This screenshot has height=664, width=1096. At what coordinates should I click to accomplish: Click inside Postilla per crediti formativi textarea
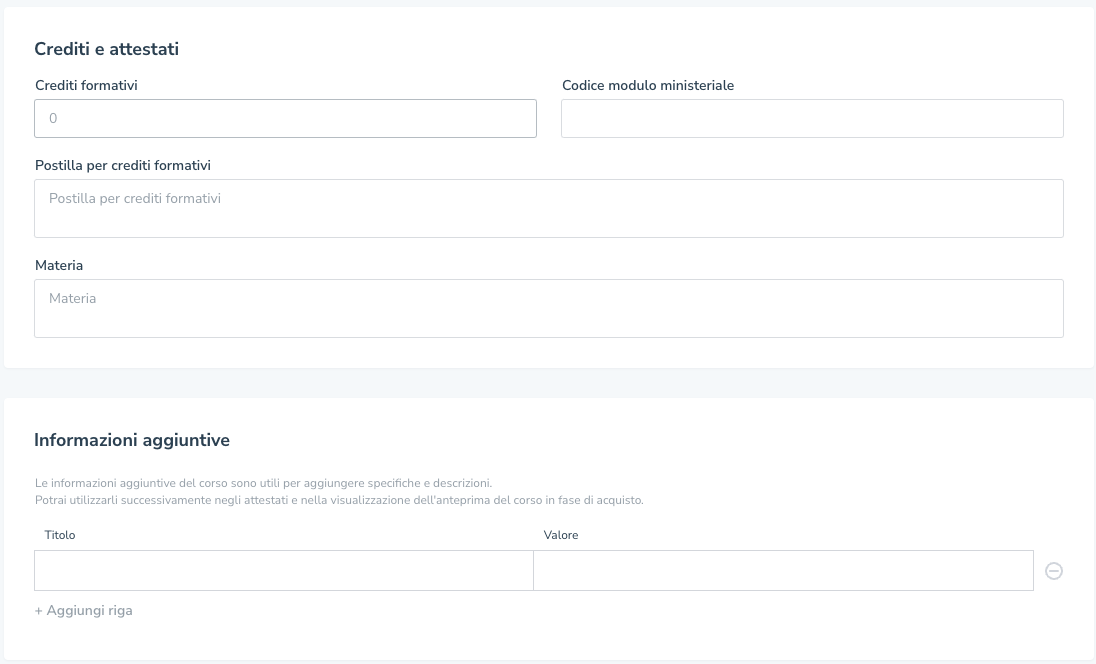click(548, 208)
